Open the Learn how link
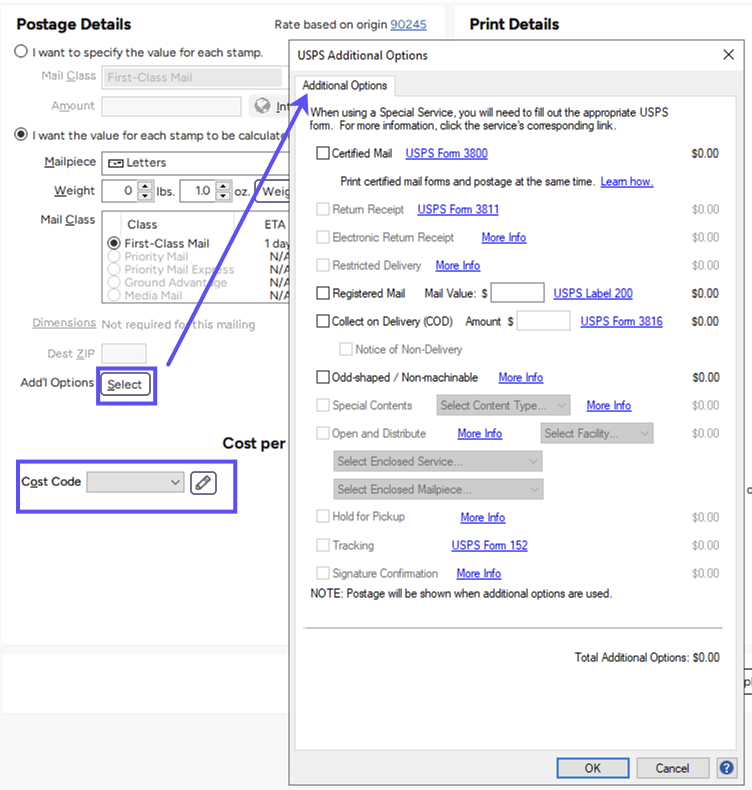Image resolution: width=752 pixels, height=790 pixels. tap(627, 181)
